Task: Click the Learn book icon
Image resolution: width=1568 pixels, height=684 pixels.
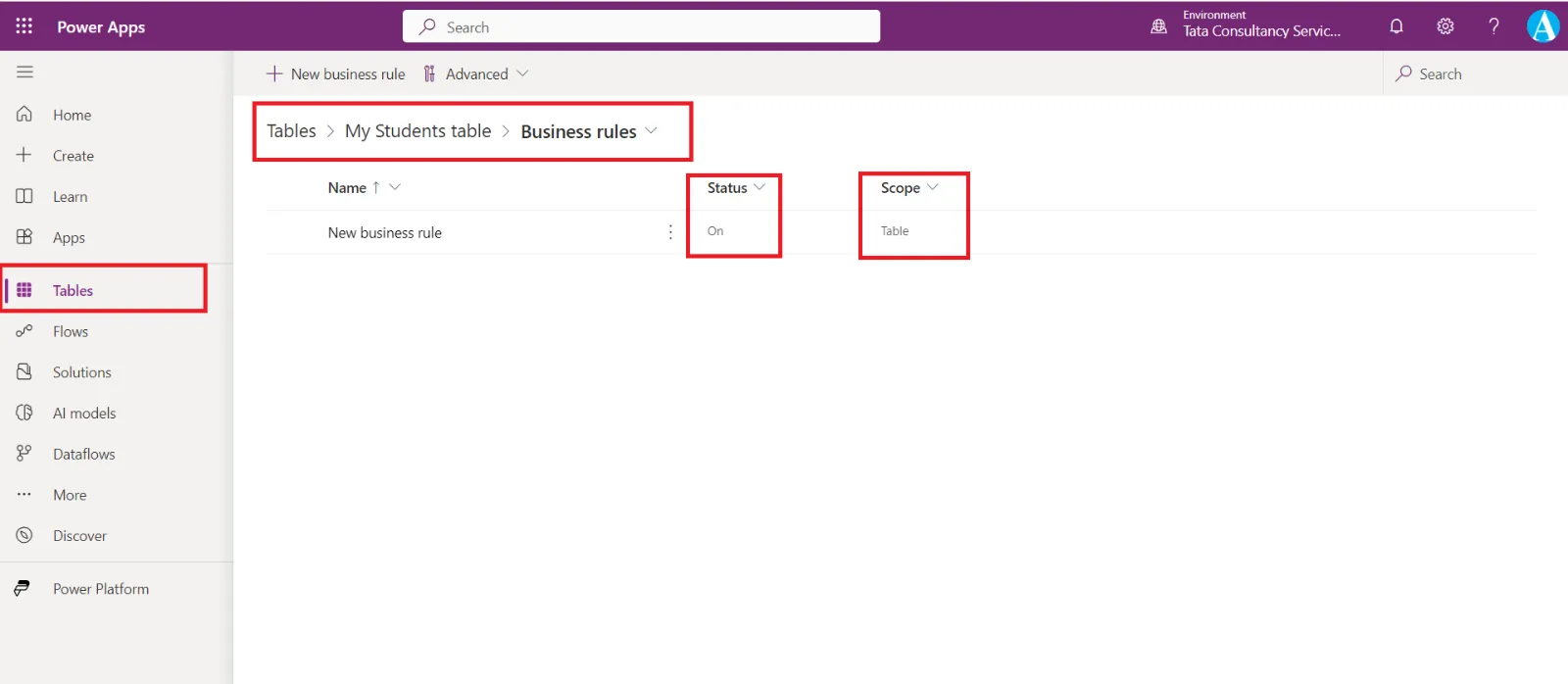Action: coord(24,196)
